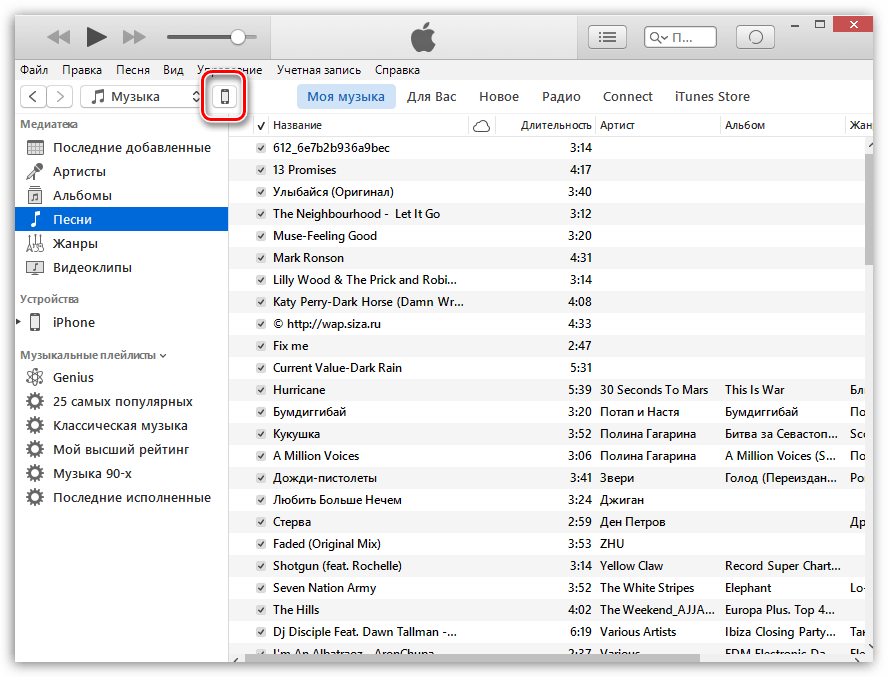Image resolution: width=888 pixels, height=677 pixels.
Task: Select the Радио tab
Action: tap(561, 97)
